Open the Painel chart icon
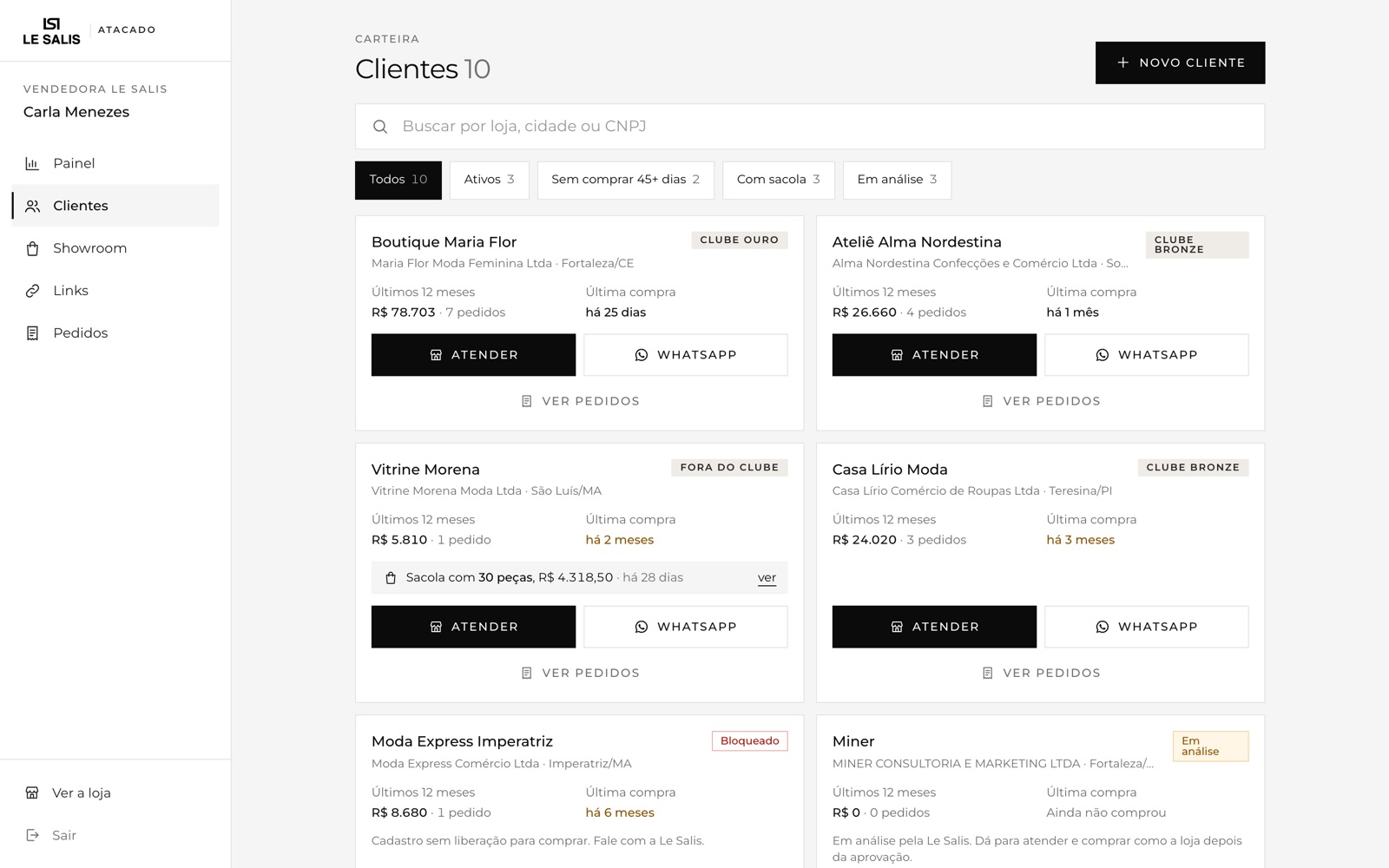Screen dimensions: 1389x868 tap(32, 163)
